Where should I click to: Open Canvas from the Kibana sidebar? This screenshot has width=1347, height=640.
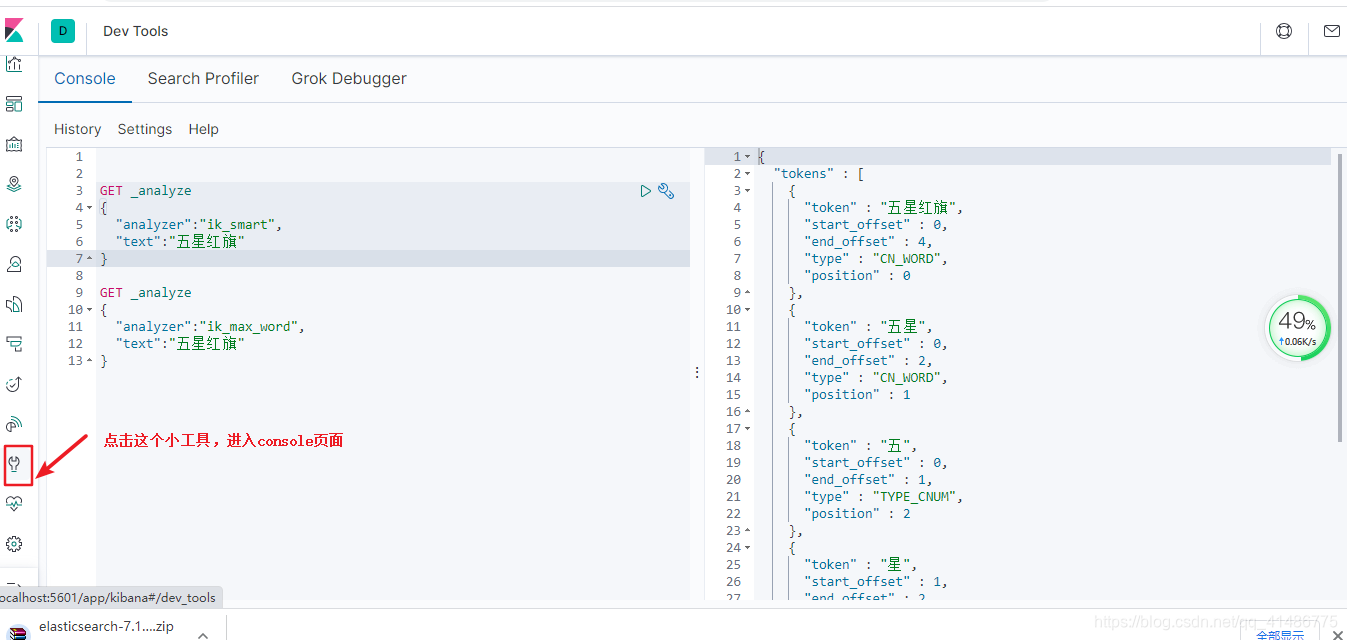(x=14, y=144)
